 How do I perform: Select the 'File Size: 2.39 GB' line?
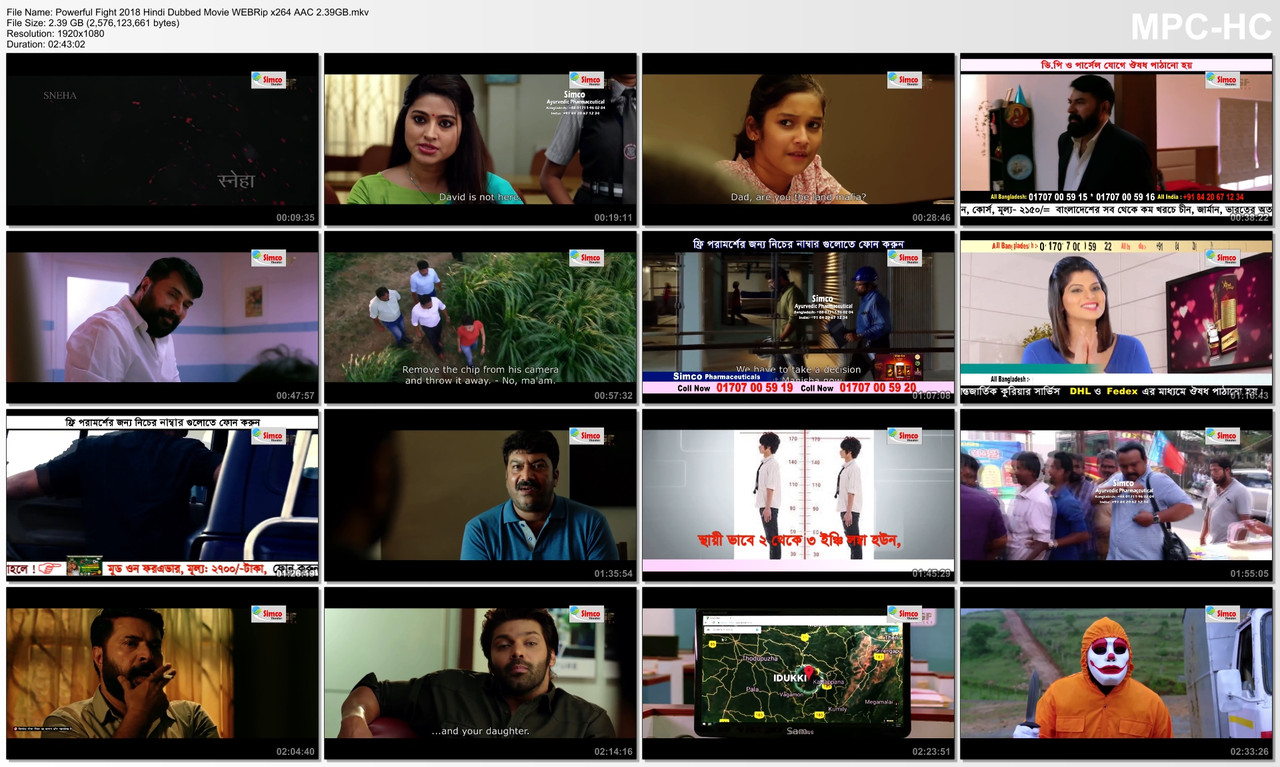click(x=93, y=22)
